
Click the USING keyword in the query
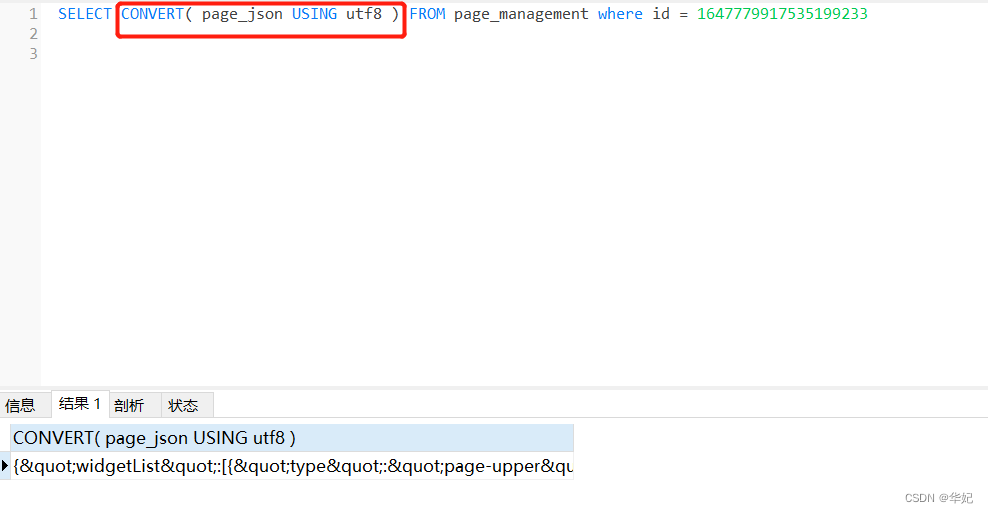(314, 14)
